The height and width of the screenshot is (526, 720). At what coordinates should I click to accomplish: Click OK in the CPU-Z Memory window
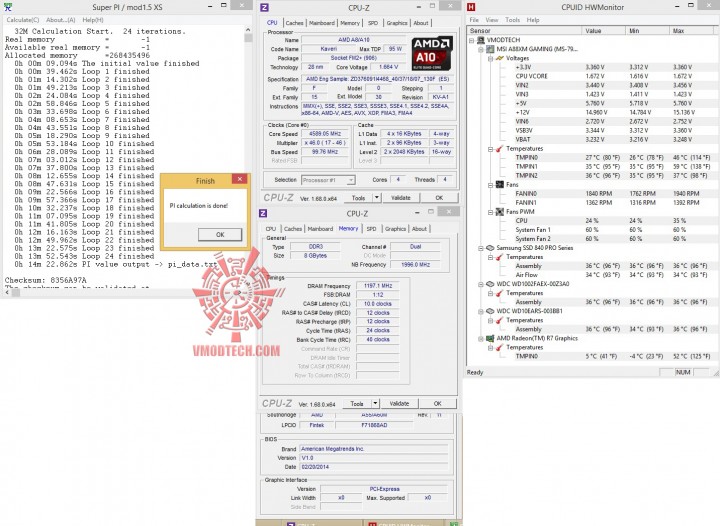tap(438, 403)
